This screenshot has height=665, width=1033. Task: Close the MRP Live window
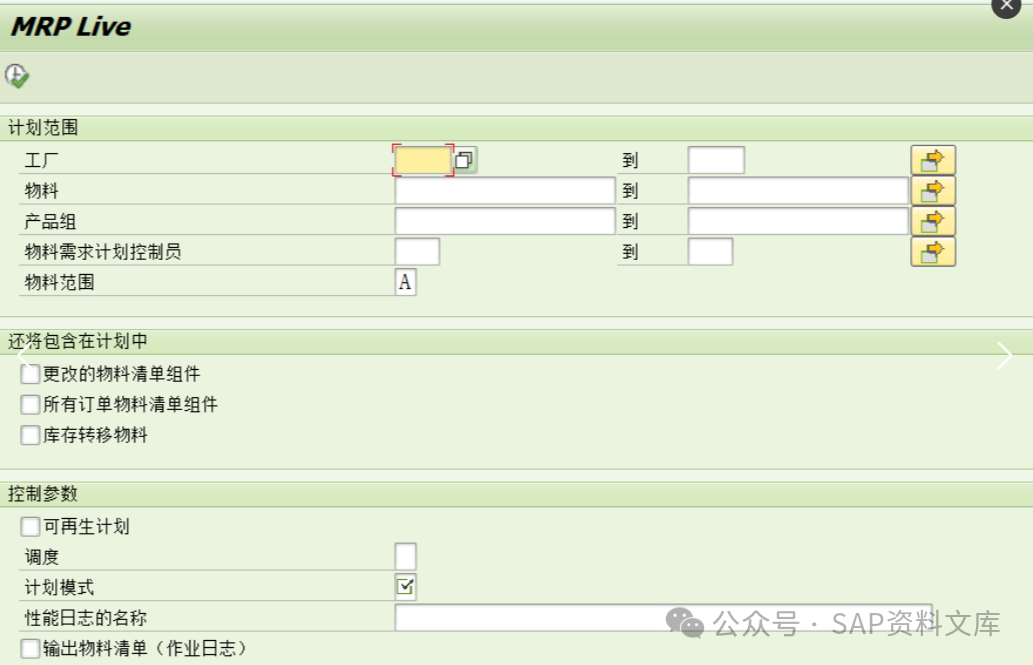click(x=1005, y=7)
